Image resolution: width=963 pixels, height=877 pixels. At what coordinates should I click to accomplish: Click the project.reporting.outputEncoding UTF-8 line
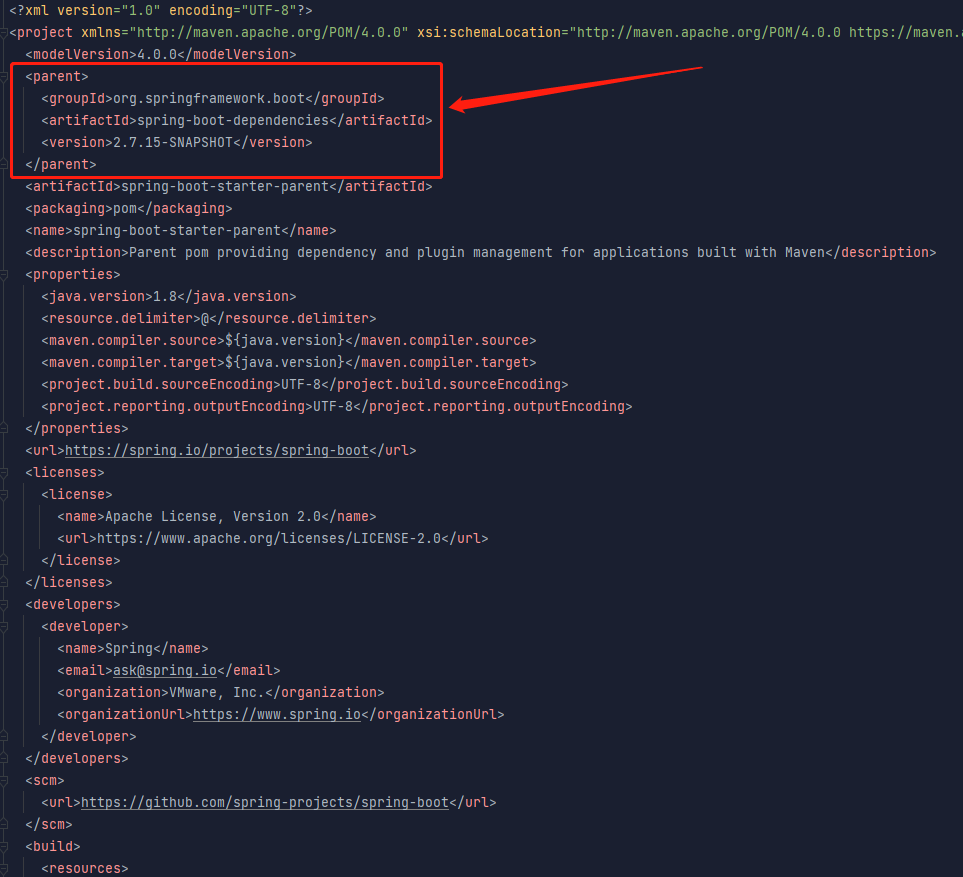[337, 407]
